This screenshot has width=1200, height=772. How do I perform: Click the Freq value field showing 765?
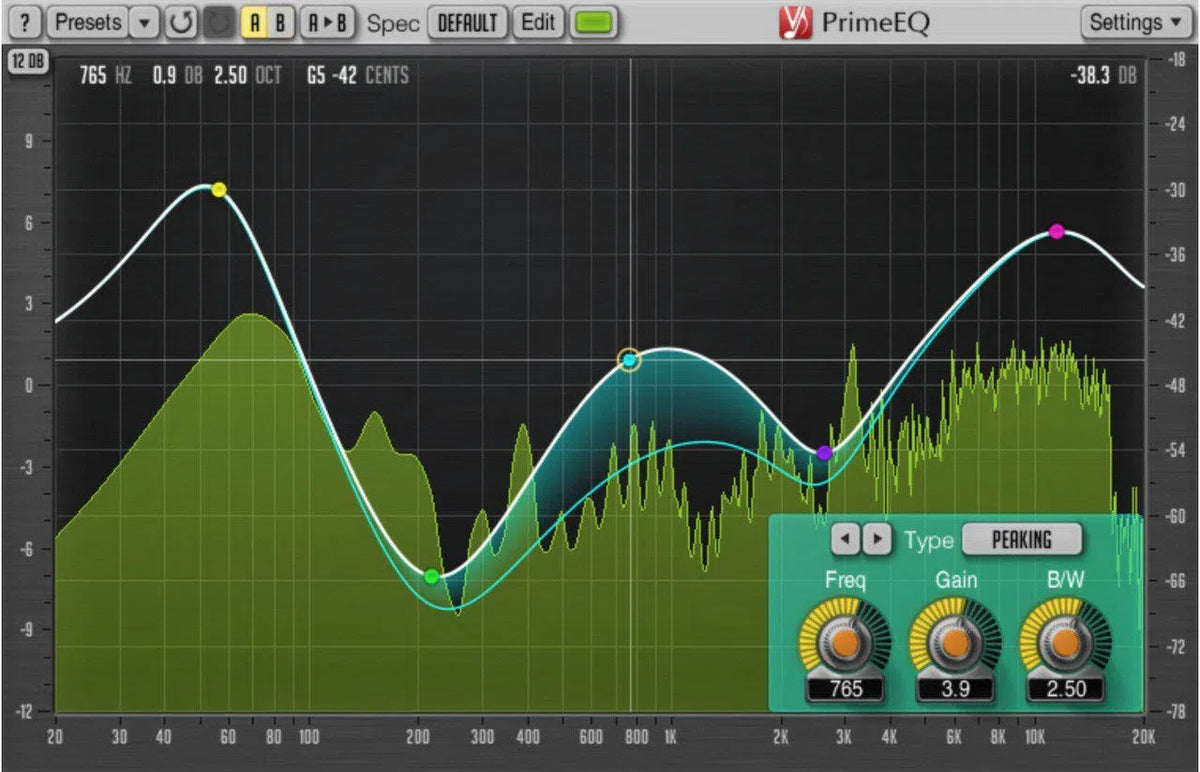[x=847, y=688]
